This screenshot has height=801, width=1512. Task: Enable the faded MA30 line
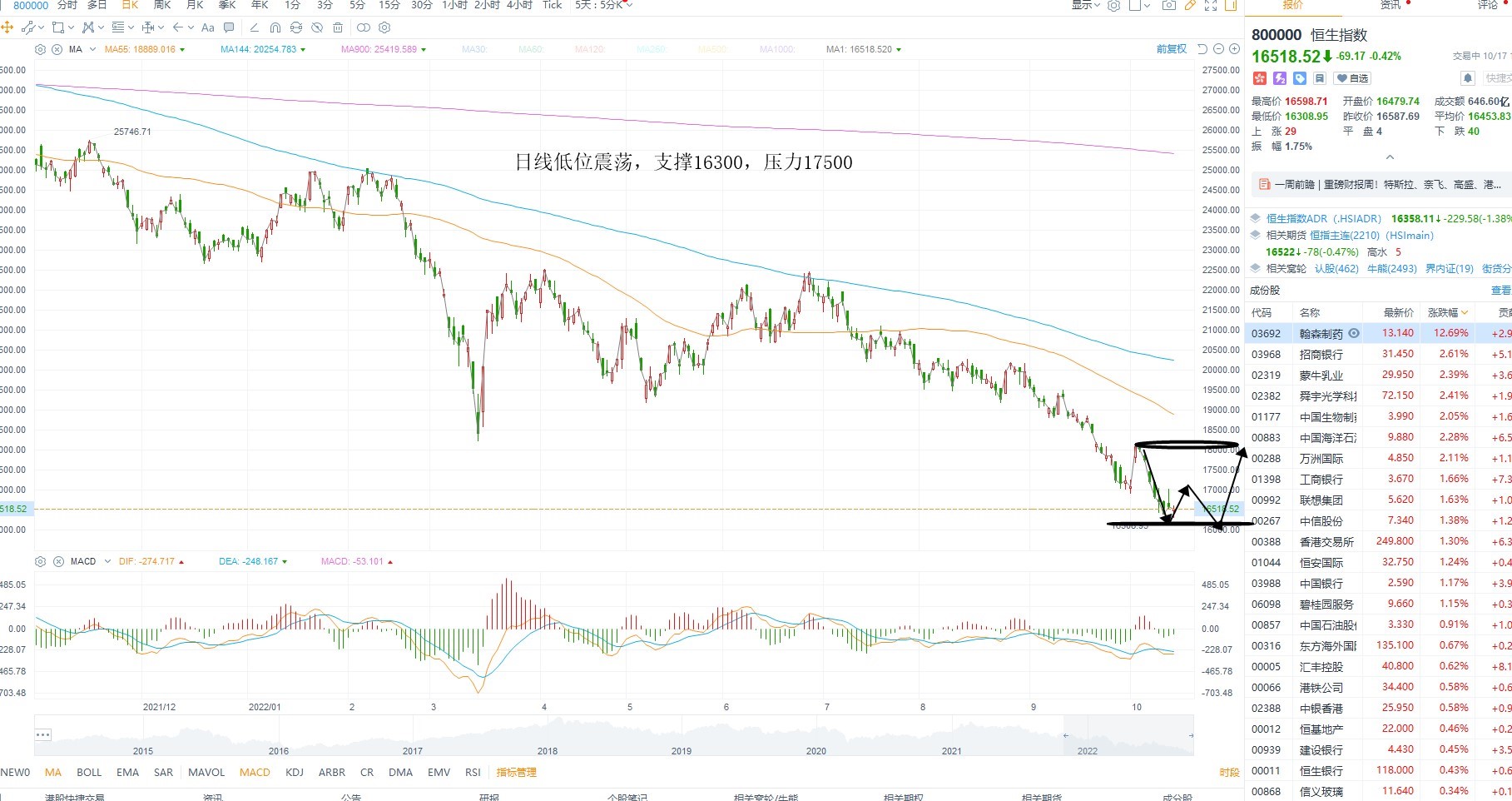point(474,49)
